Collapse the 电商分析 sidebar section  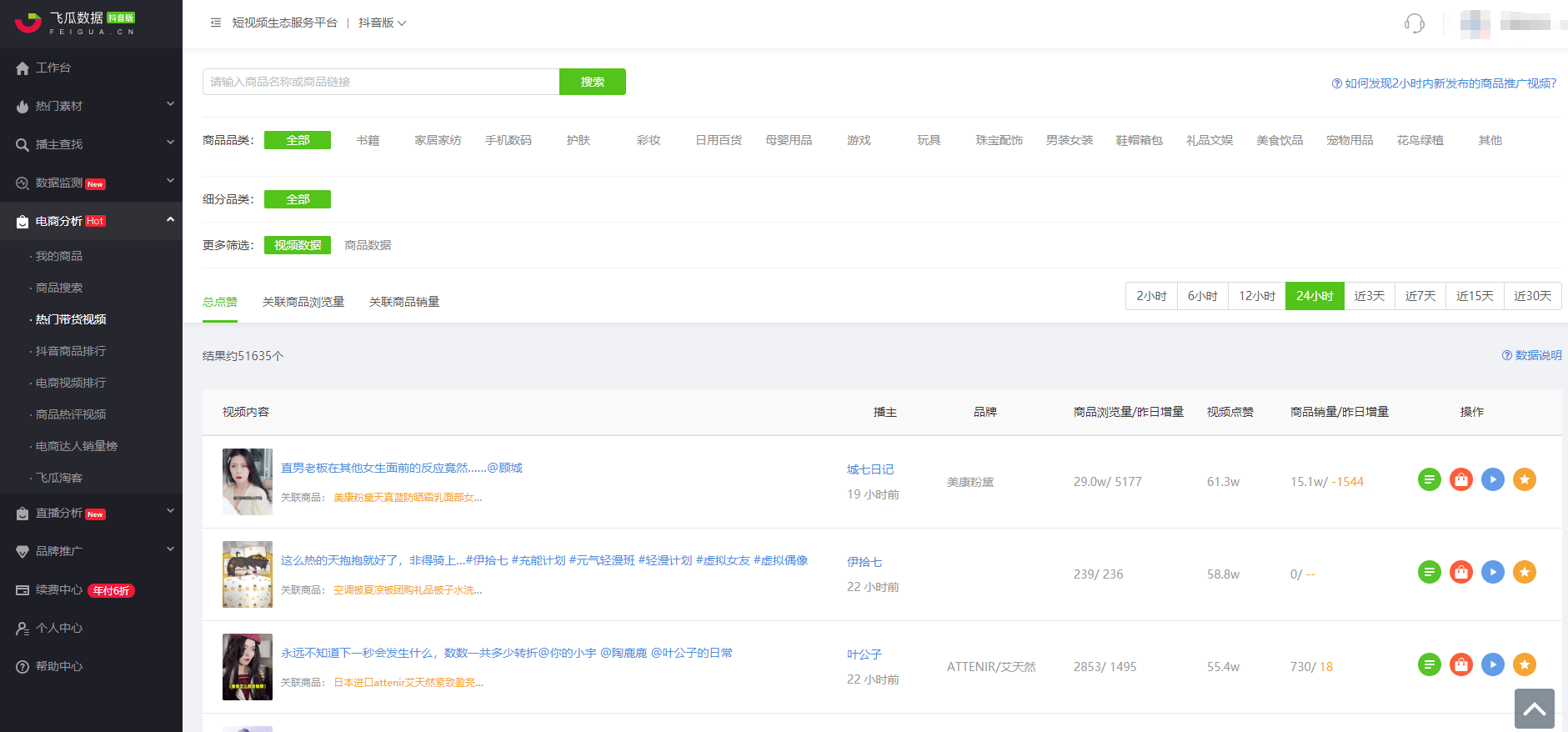[91, 221]
